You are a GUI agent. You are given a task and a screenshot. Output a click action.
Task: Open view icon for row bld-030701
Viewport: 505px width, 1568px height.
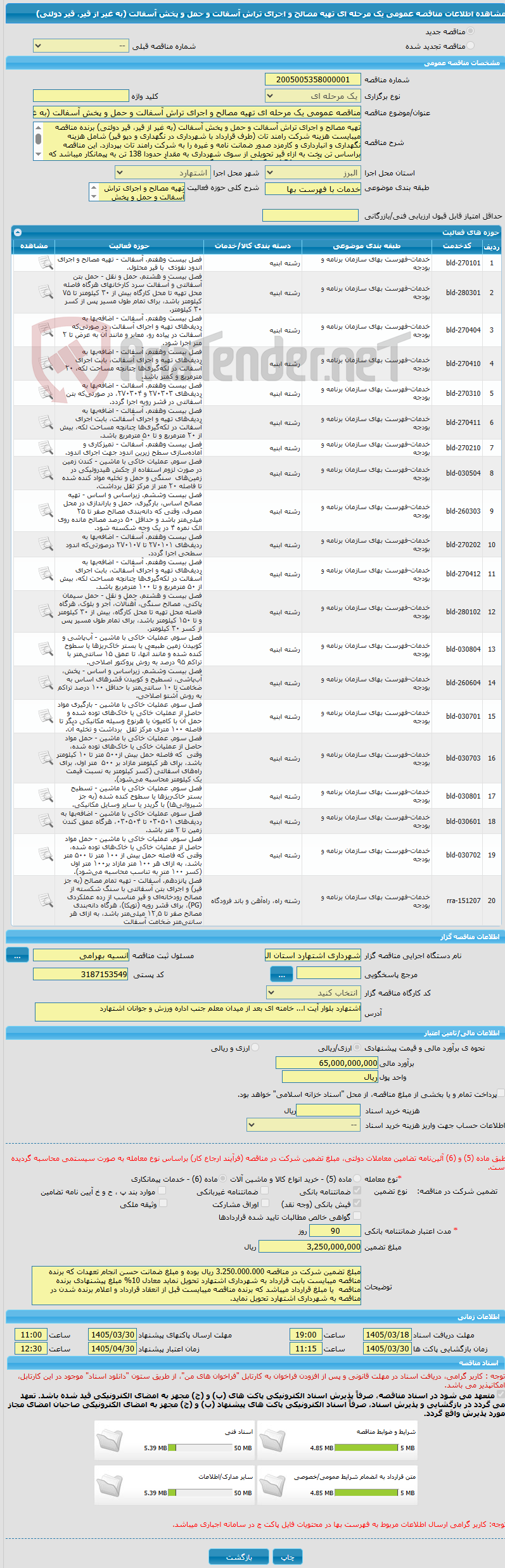click(x=46, y=716)
